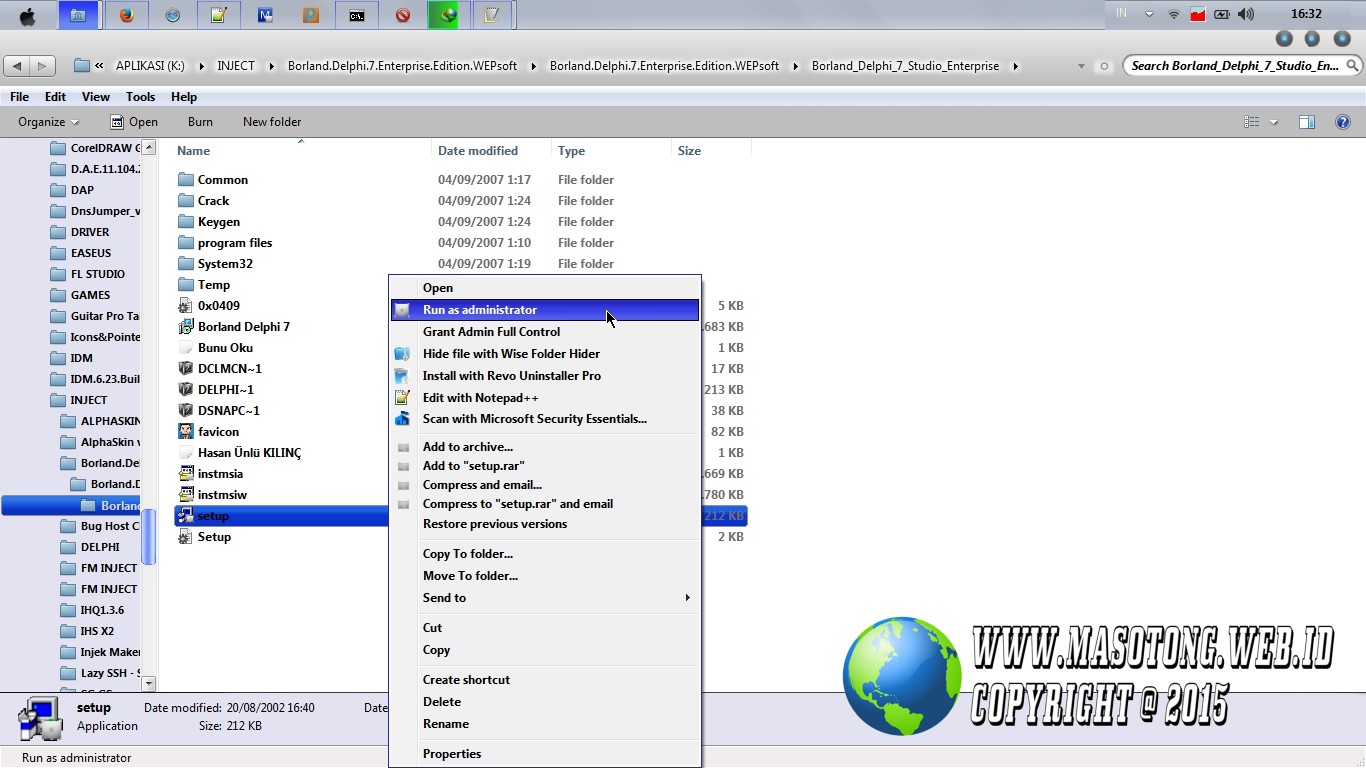Screen dimensions: 1366x768
Task: Open the green Internet Download Manager taskbar icon
Action: click(449, 15)
